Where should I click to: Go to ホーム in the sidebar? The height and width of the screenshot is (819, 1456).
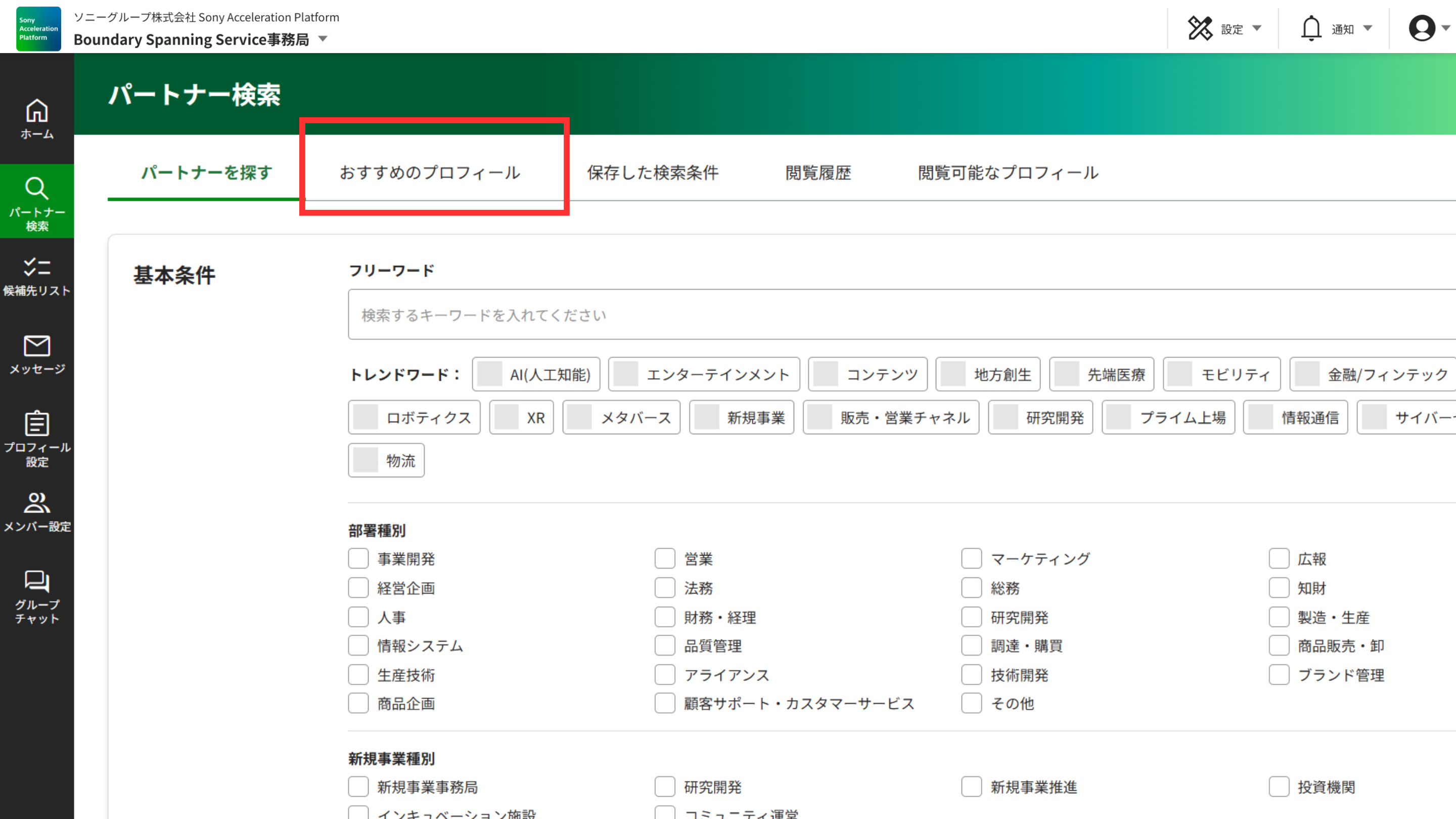pos(37,119)
